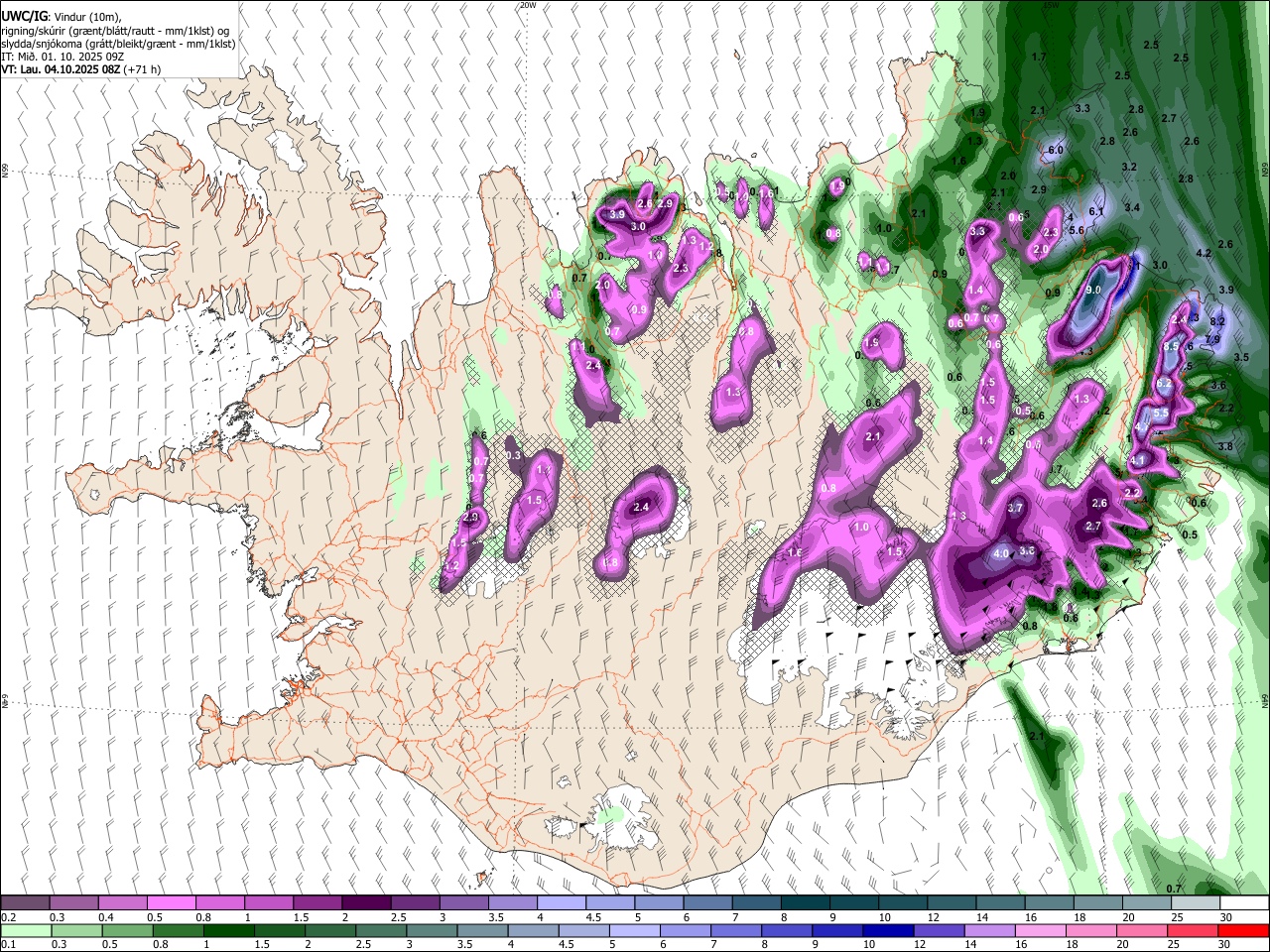Click the '3.4' value in the northeast sea
1270x952 pixels.
(x=1131, y=207)
